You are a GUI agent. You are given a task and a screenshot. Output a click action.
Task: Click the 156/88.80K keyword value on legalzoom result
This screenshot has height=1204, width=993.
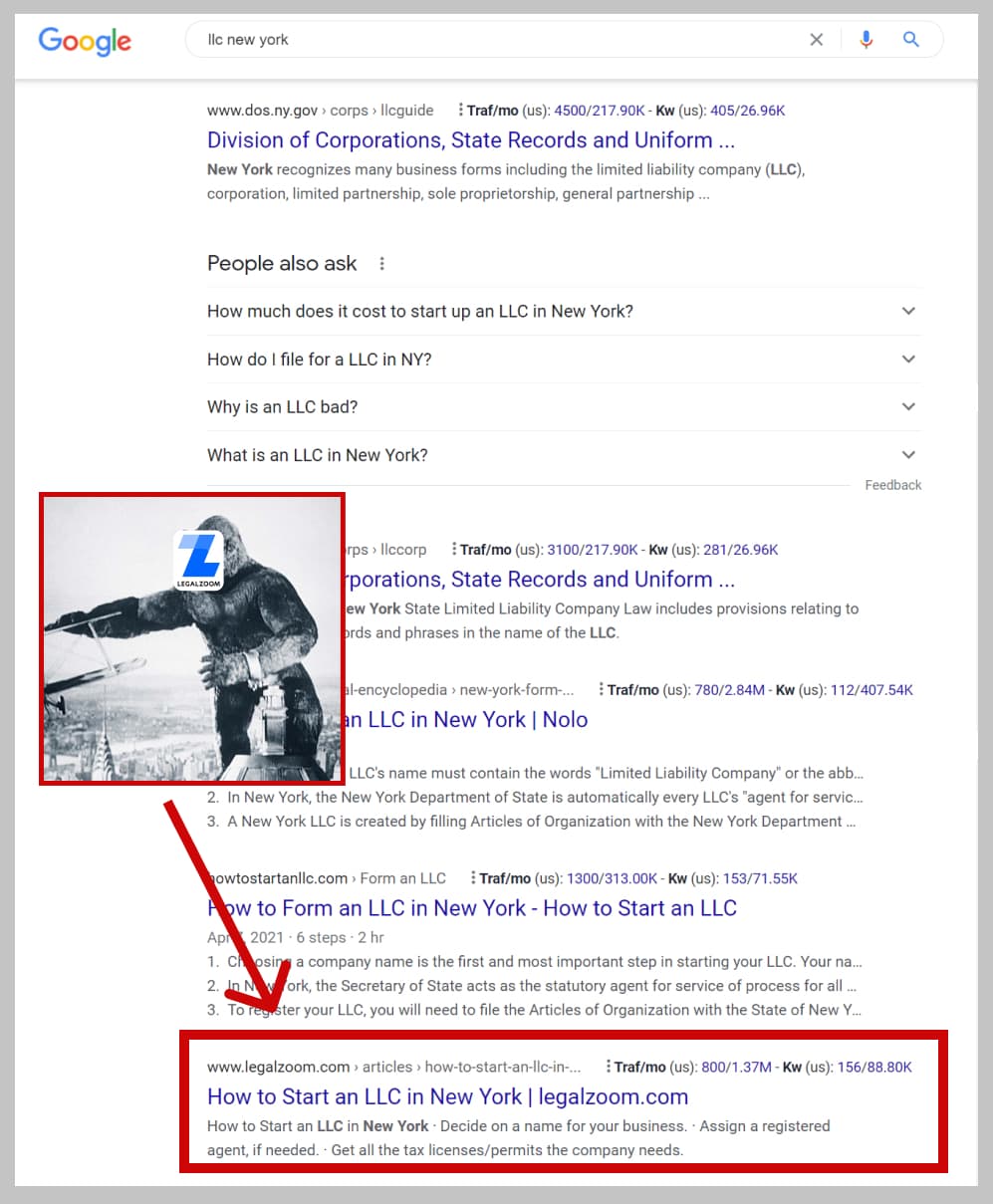tap(874, 1068)
